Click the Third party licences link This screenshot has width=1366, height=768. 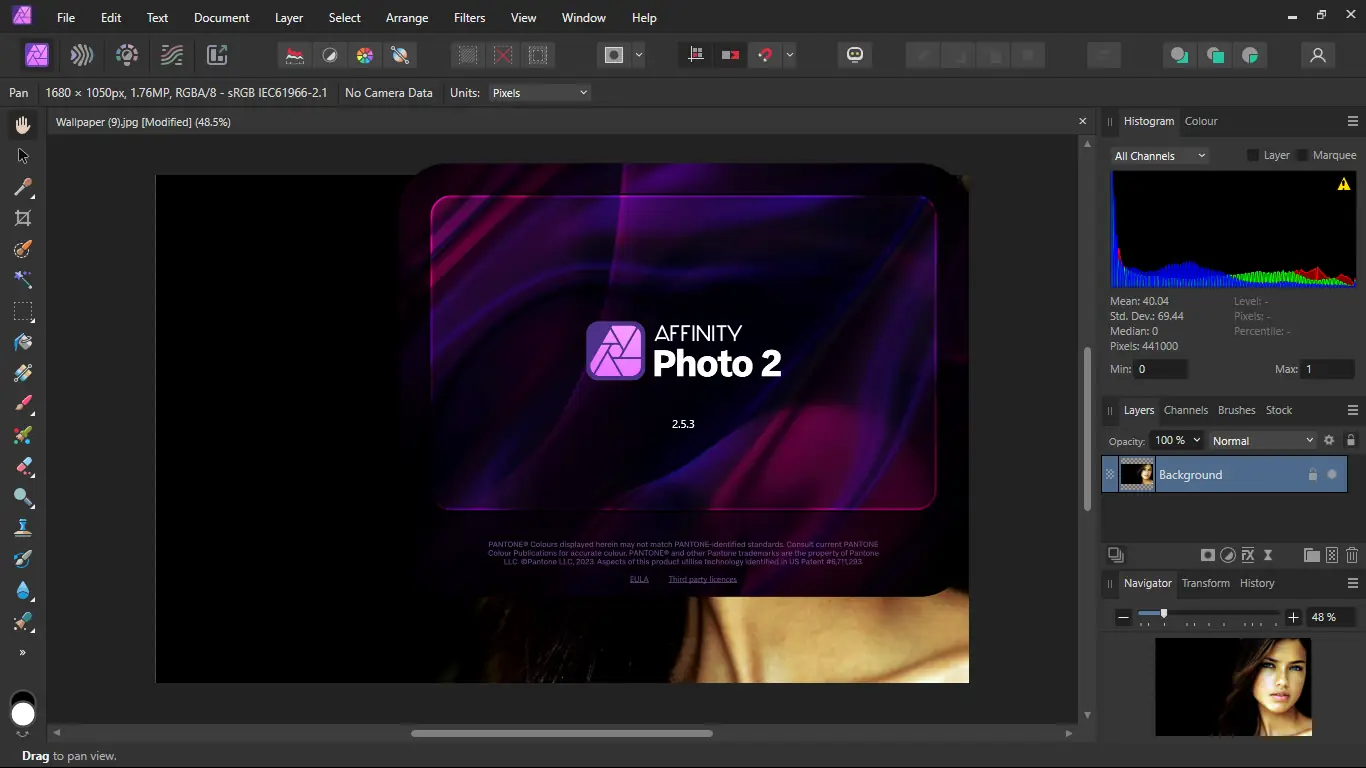pyautogui.click(x=702, y=579)
